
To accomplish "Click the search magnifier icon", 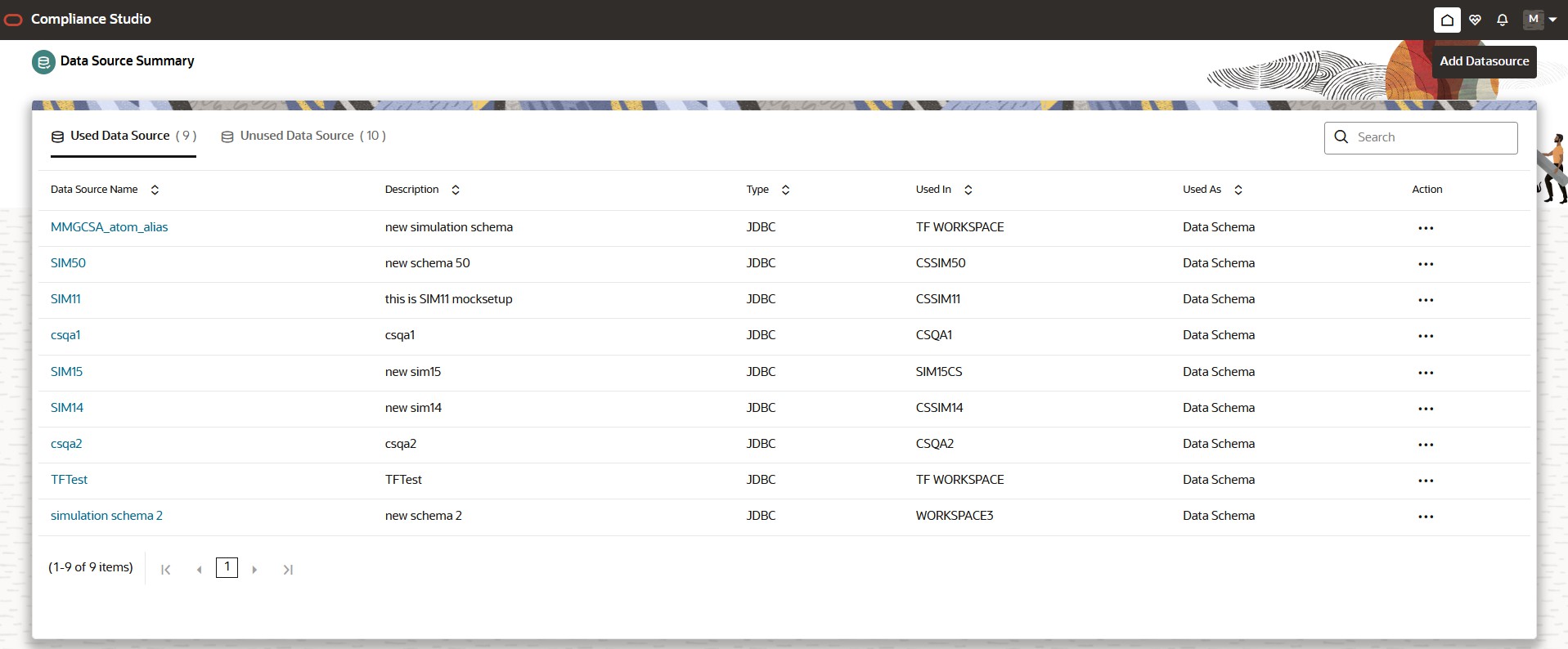I will [1341, 137].
